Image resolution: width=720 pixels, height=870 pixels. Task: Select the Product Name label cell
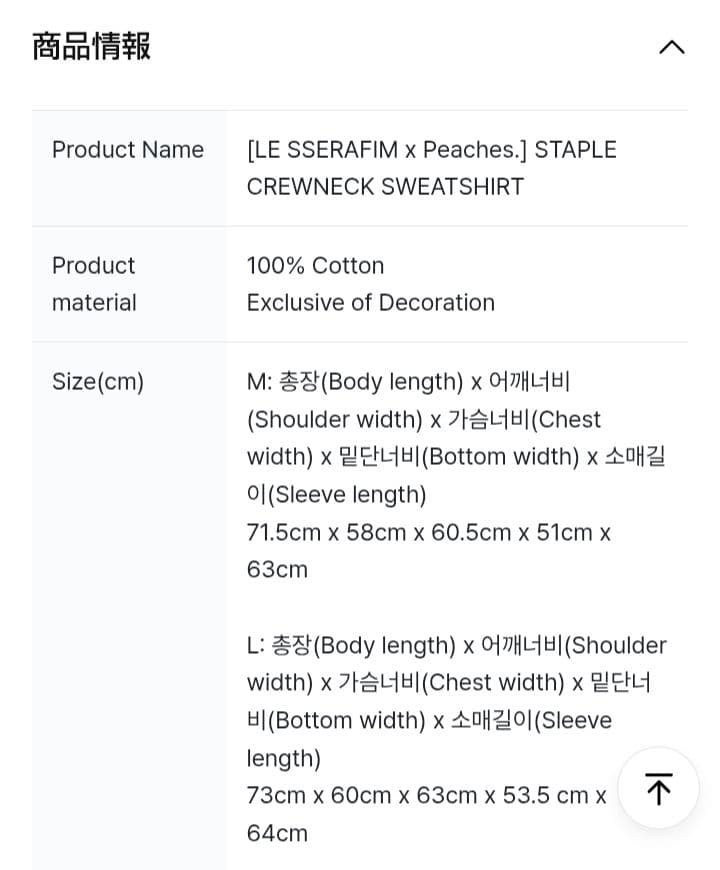coord(128,150)
